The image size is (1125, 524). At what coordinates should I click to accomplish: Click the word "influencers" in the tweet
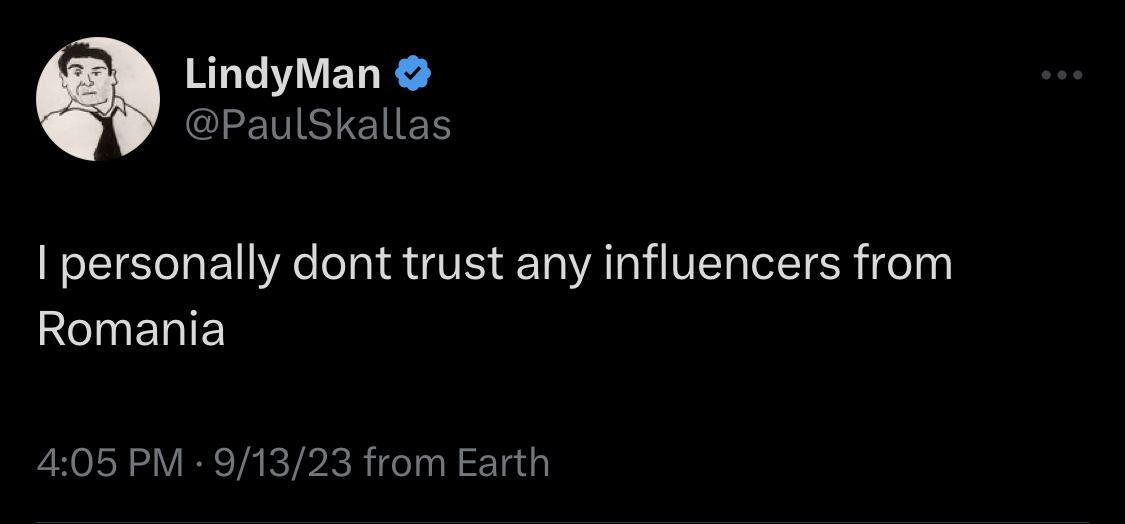(722, 266)
